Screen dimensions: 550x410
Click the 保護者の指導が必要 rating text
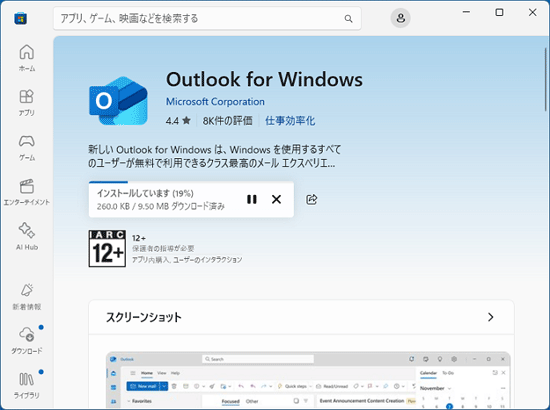pos(163,248)
